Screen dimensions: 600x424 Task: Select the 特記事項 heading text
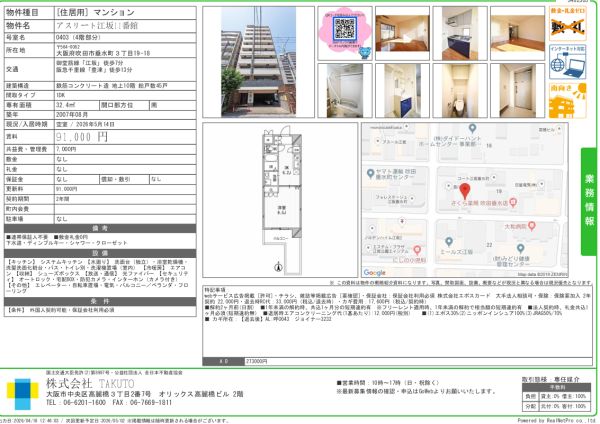215,290
